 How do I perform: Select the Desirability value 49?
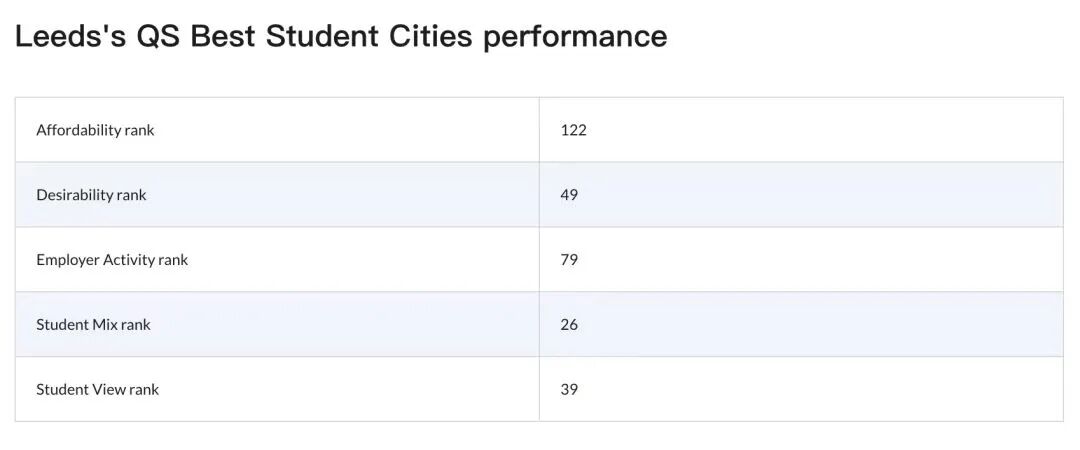click(x=569, y=195)
